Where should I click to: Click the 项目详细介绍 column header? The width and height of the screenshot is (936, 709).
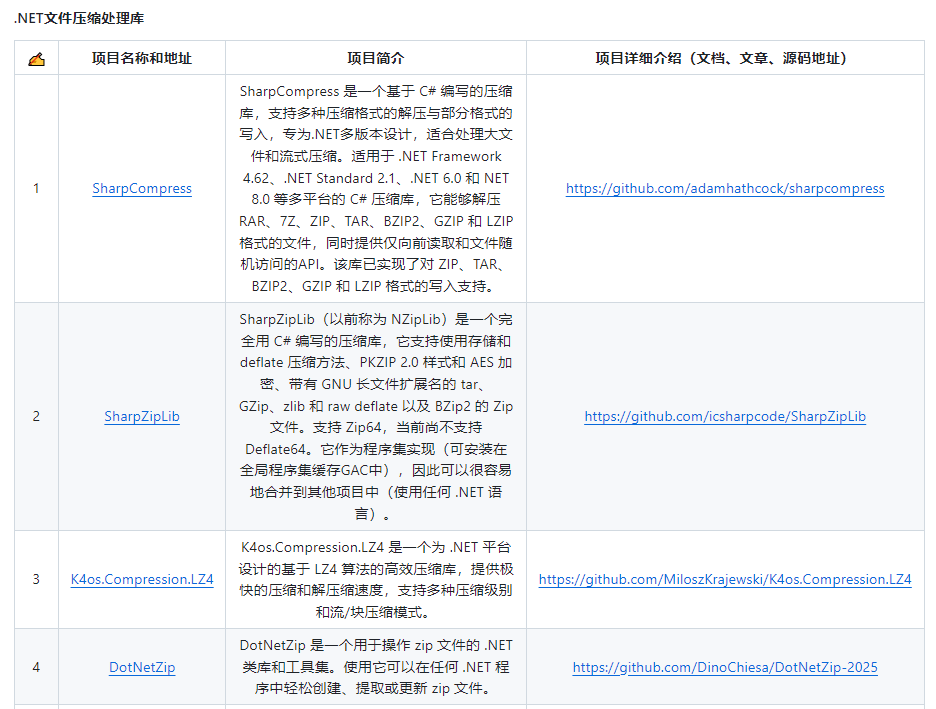pyautogui.click(x=723, y=58)
